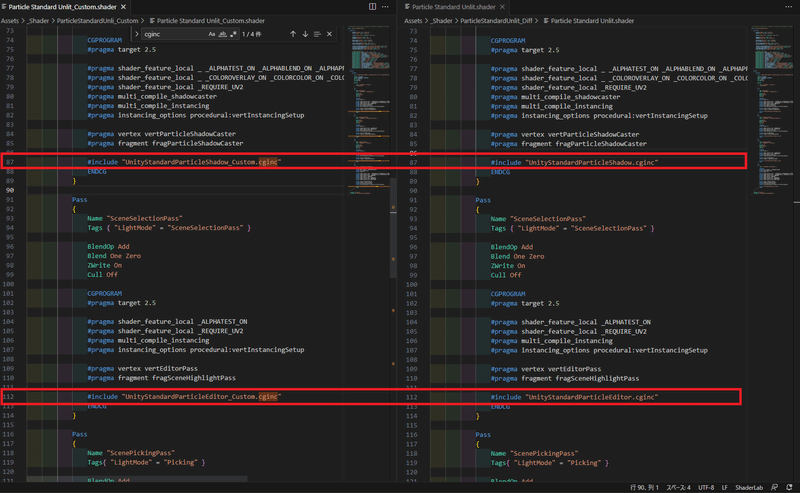Click 'Name "SceneSelectionPass"' line in left editor
Image resolution: width=800 pixels, height=493 pixels.
click(x=135, y=218)
